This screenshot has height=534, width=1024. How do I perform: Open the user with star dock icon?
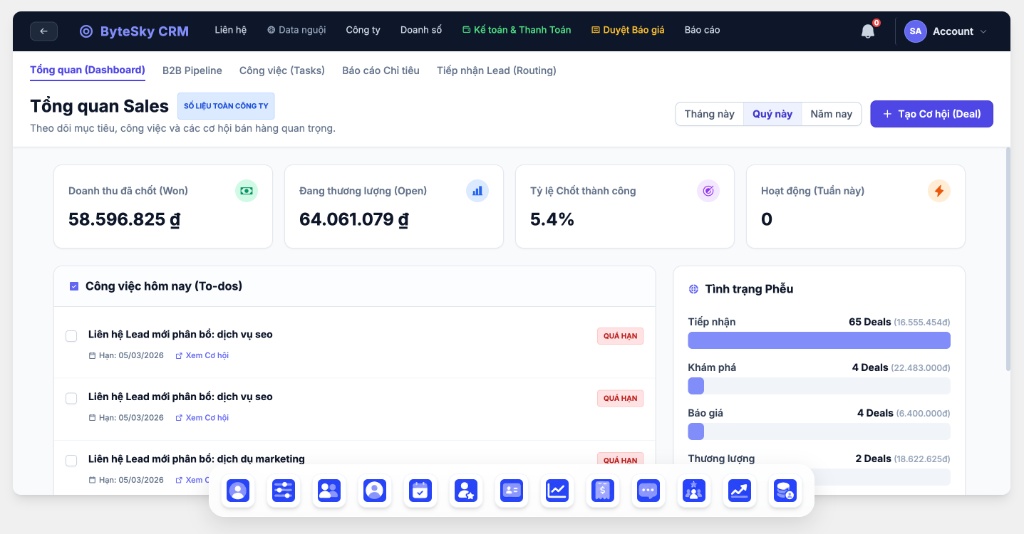(x=466, y=491)
